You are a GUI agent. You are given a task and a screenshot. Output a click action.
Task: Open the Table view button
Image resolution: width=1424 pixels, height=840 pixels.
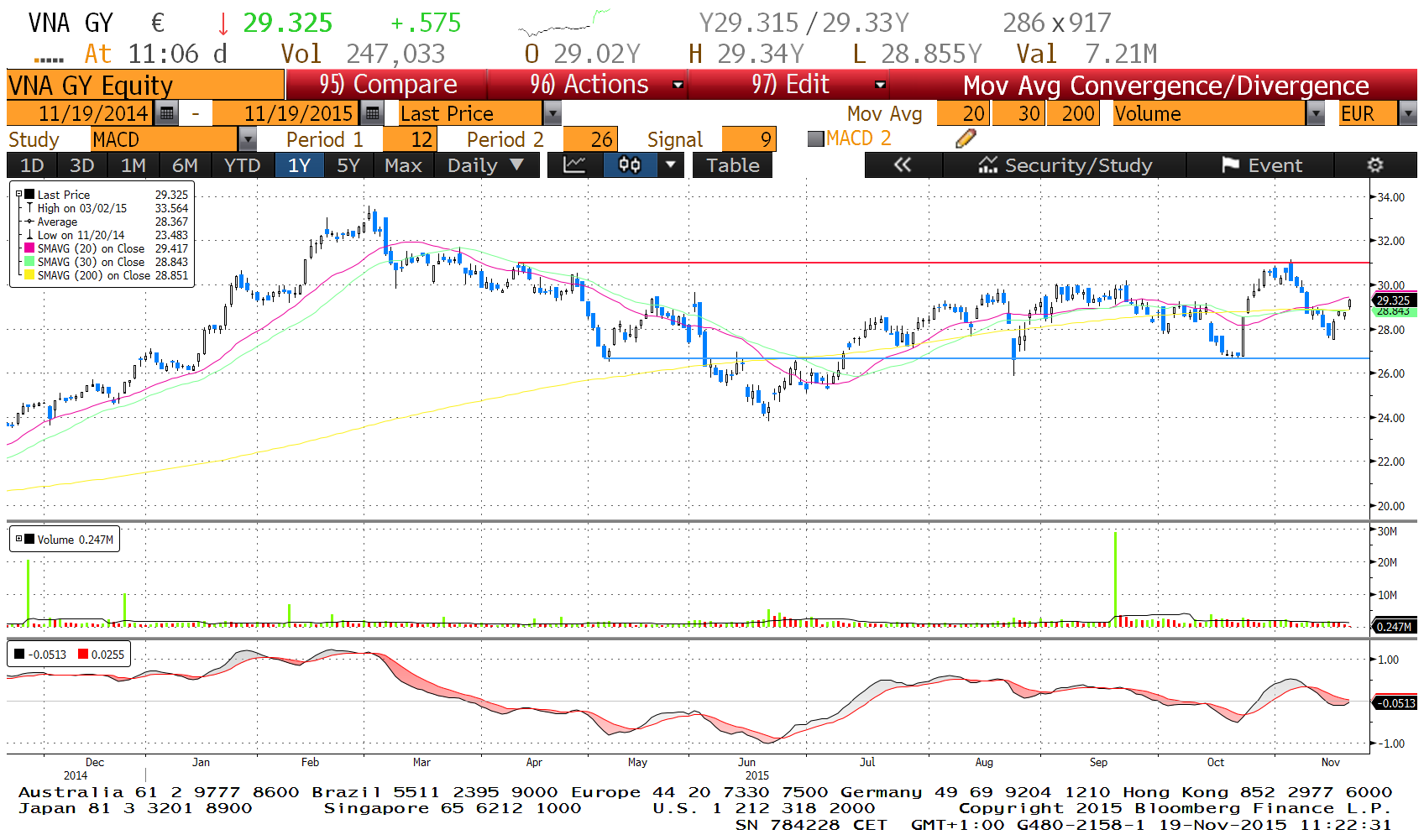tap(732, 165)
